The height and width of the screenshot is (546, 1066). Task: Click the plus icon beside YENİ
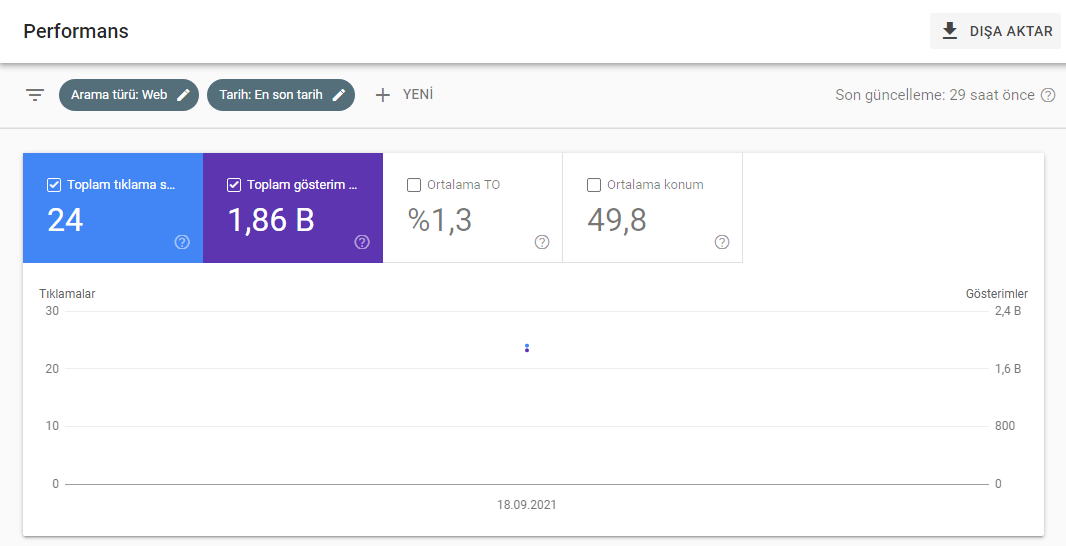(383, 95)
